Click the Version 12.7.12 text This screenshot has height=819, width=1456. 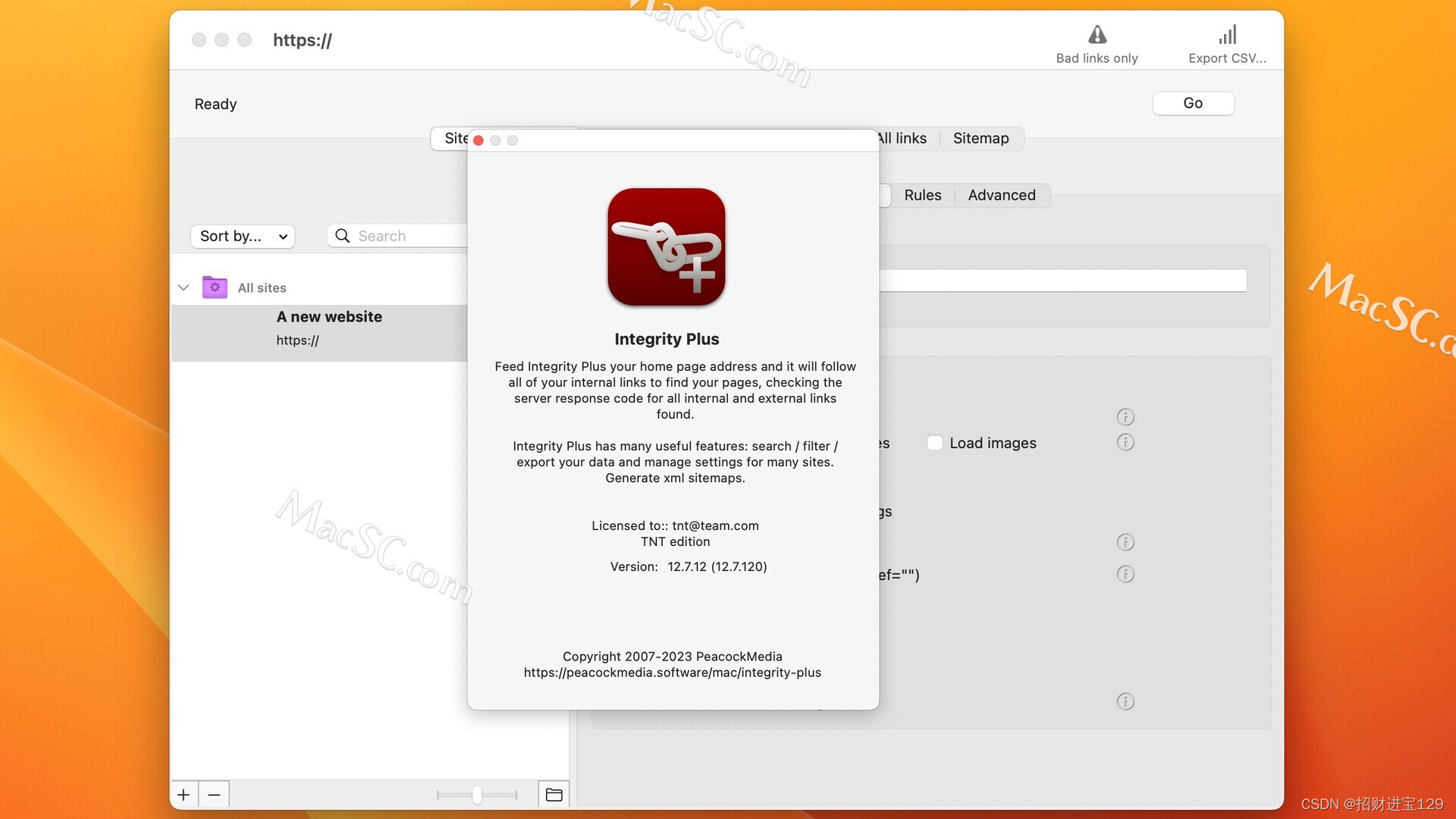click(689, 566)
